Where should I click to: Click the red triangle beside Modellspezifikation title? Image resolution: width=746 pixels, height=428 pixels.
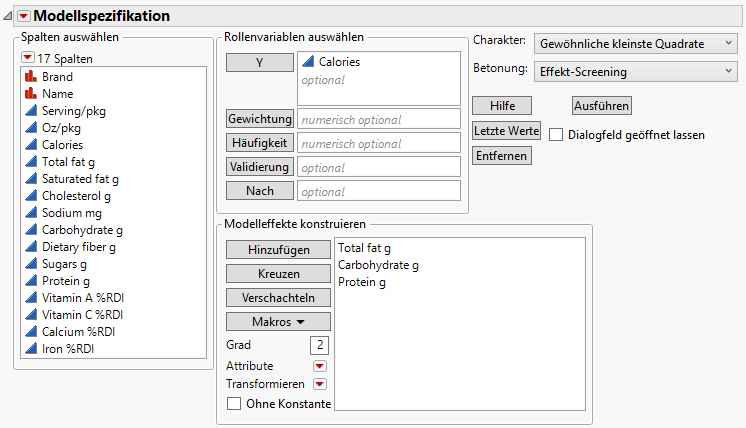pos(23,16)
